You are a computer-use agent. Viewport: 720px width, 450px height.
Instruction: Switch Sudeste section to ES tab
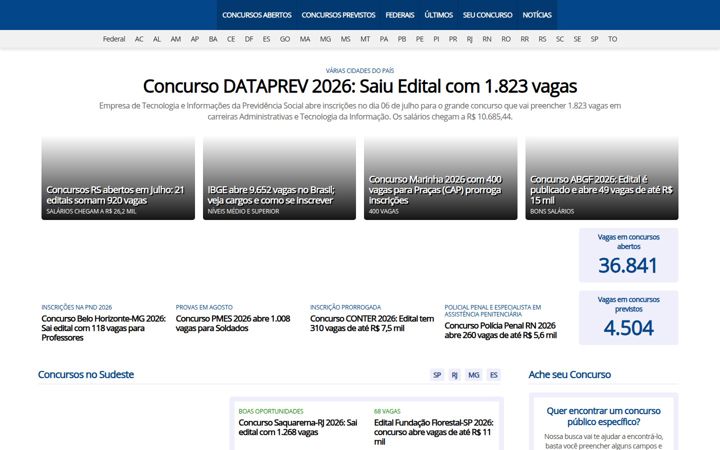(x=494, y=375)
